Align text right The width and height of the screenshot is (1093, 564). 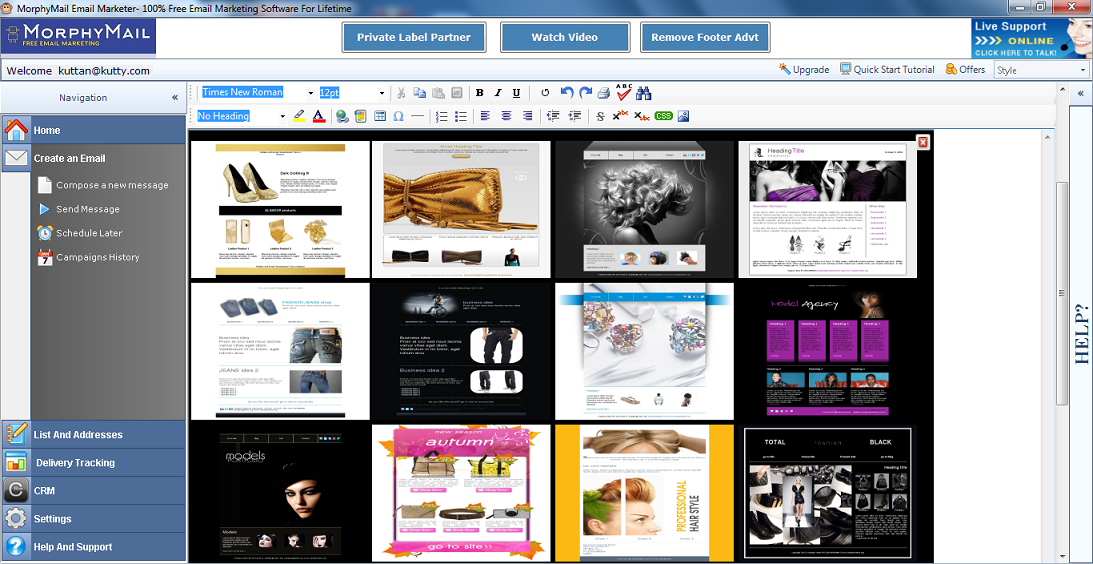(527, 116)
